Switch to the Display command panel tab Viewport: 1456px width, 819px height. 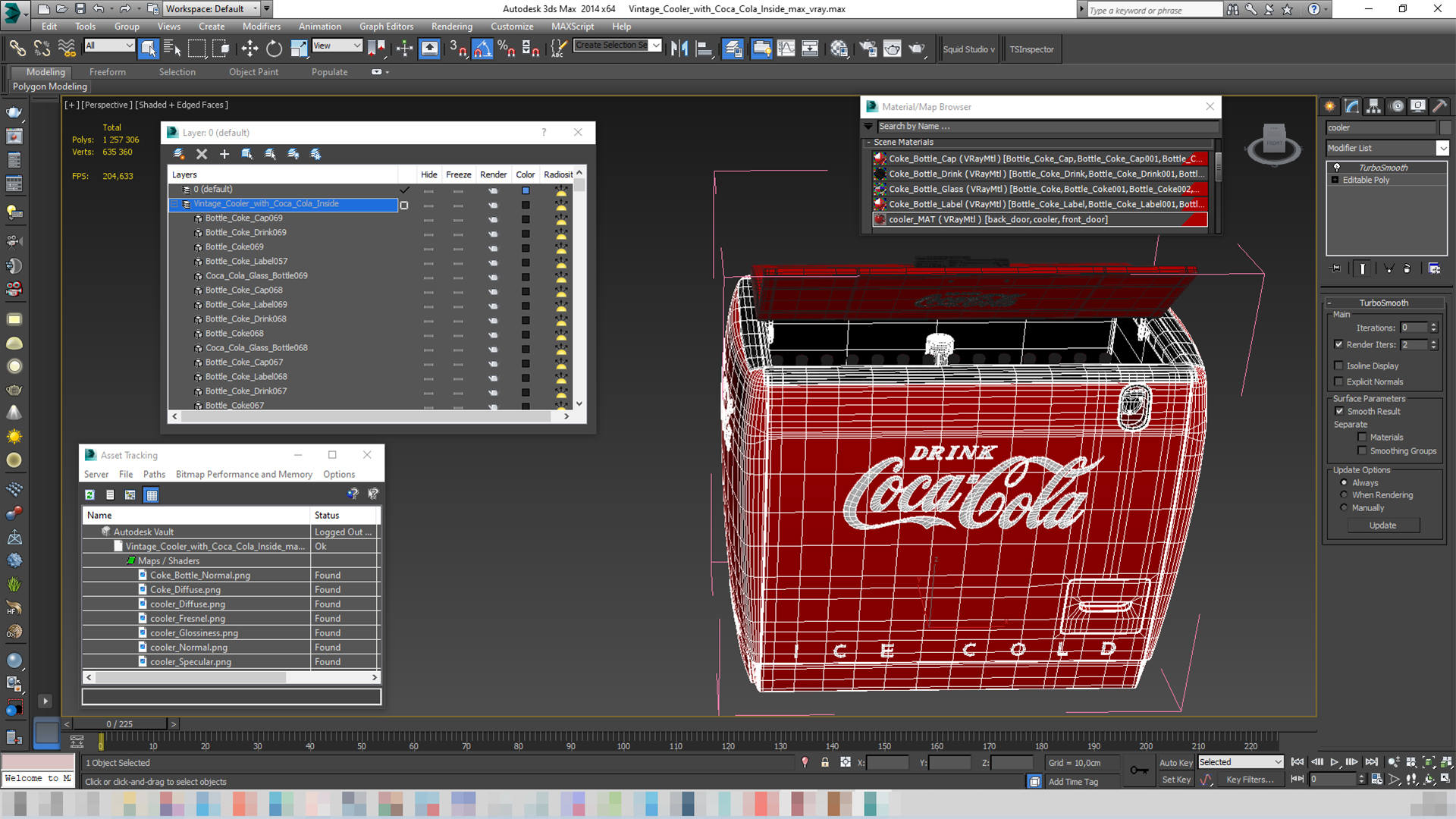[x=1418, y=106]
